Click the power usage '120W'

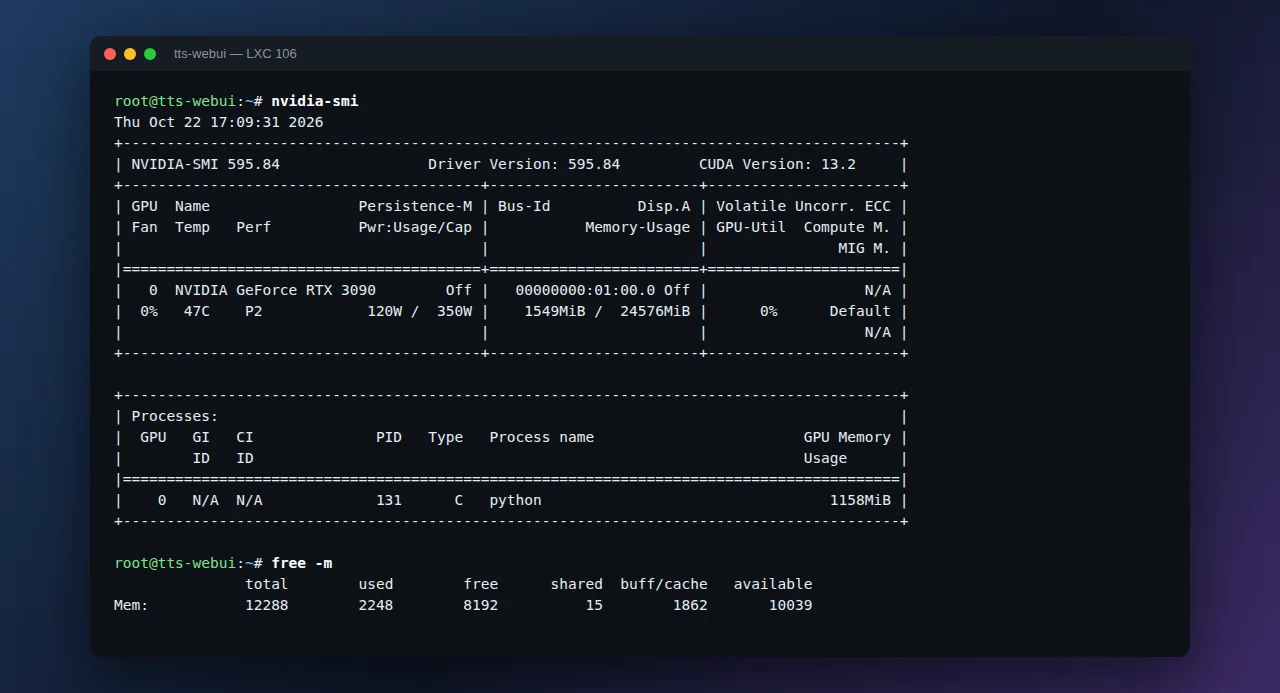pos(385,311)
